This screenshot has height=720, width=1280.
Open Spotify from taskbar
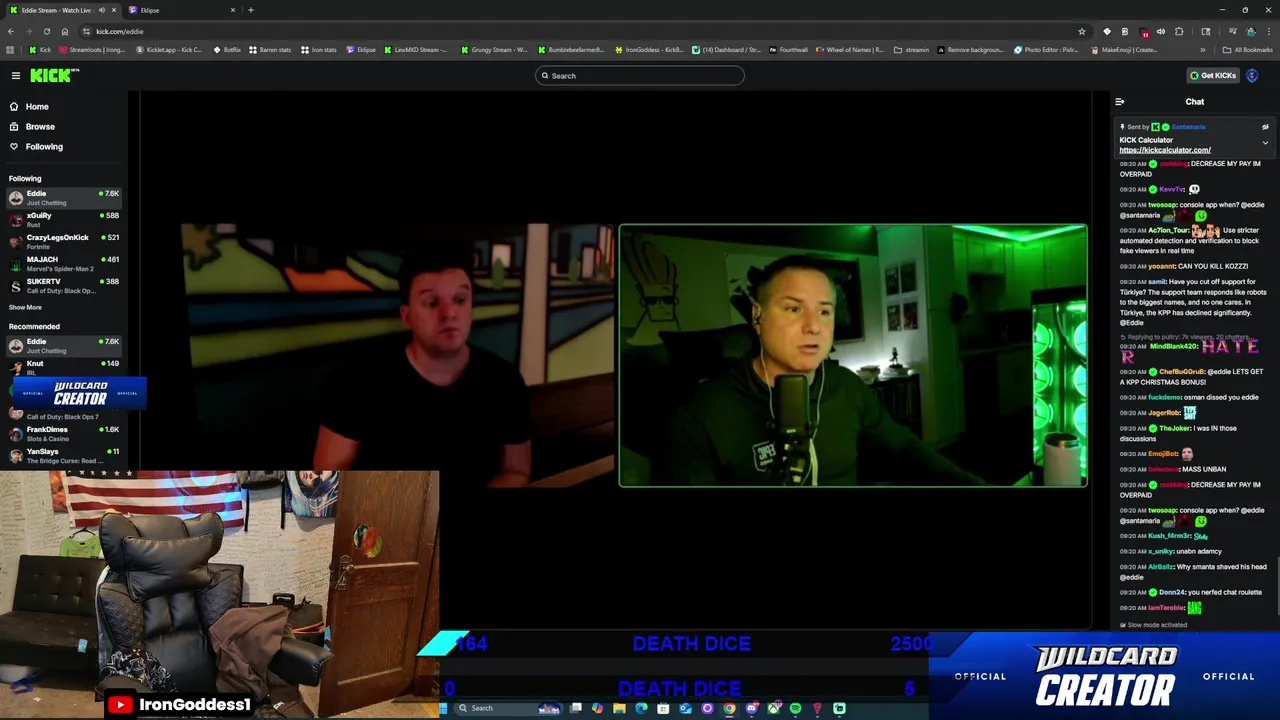coord(795,708)
